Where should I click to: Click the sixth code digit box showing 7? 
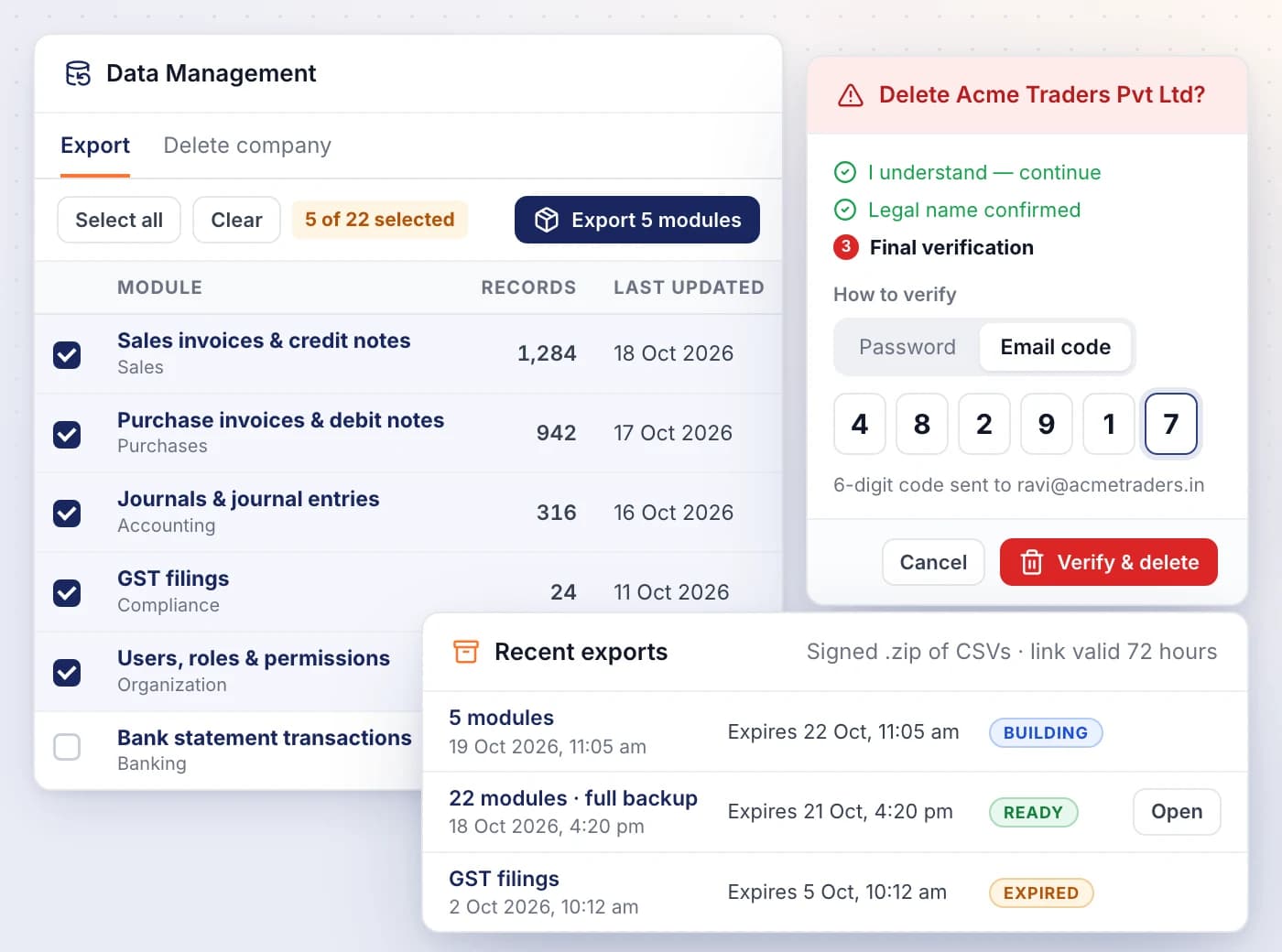click(x=1171, y=424)
